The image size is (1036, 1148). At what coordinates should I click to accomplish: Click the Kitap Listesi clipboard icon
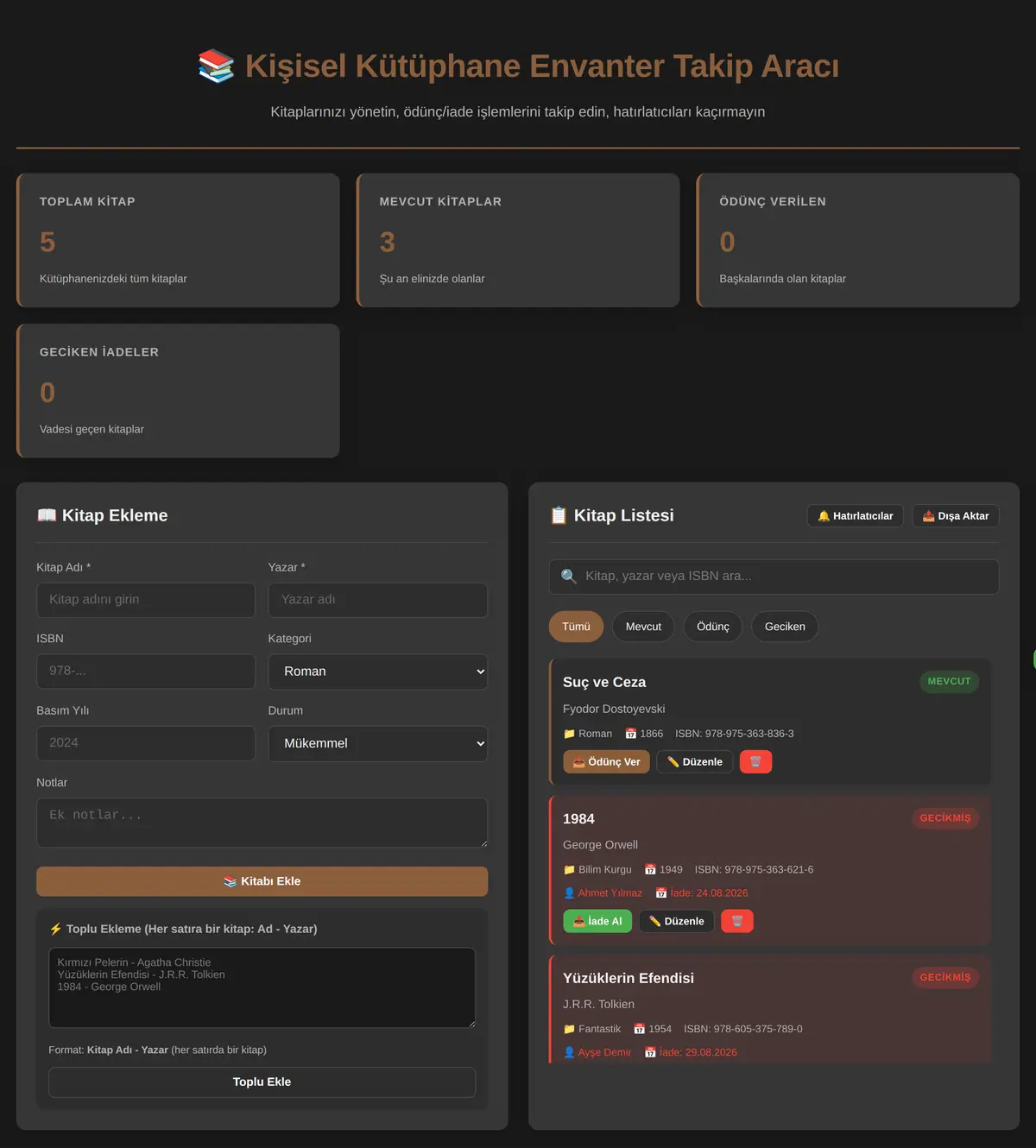pyautogui.click(x=559, y=515)
